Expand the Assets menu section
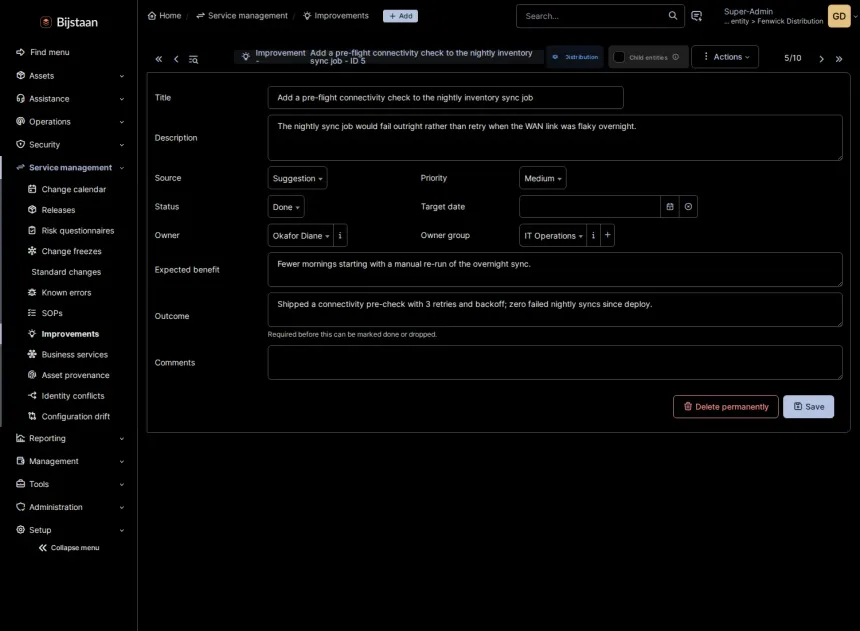 point(70,76)
